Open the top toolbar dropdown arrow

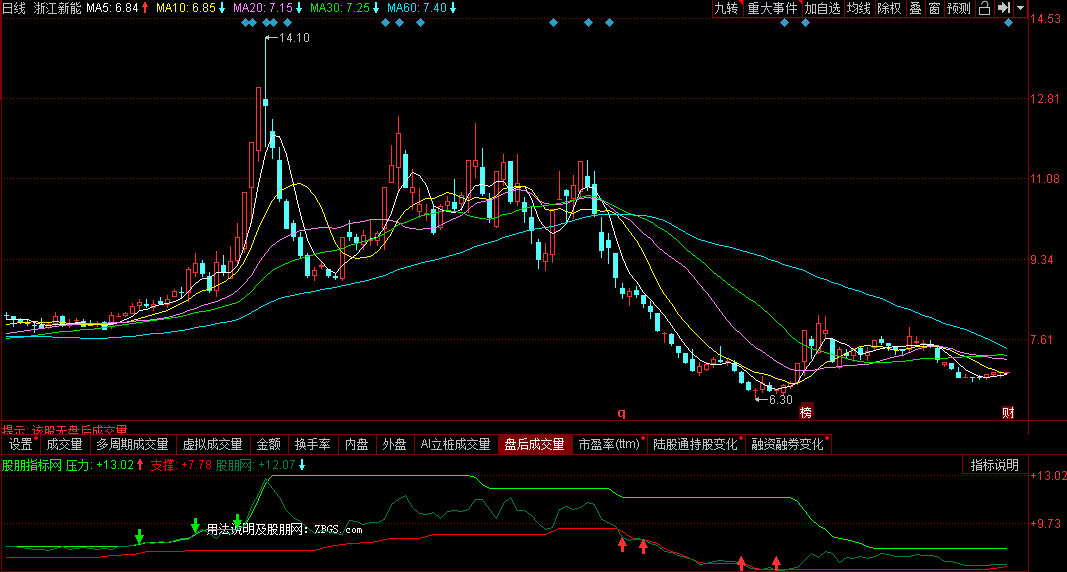click(1020, 8)
